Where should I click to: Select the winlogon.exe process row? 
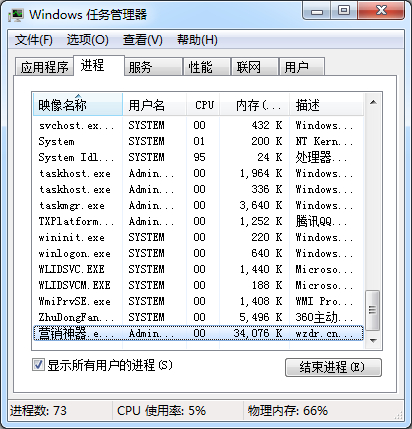click(x=198, y=253)
